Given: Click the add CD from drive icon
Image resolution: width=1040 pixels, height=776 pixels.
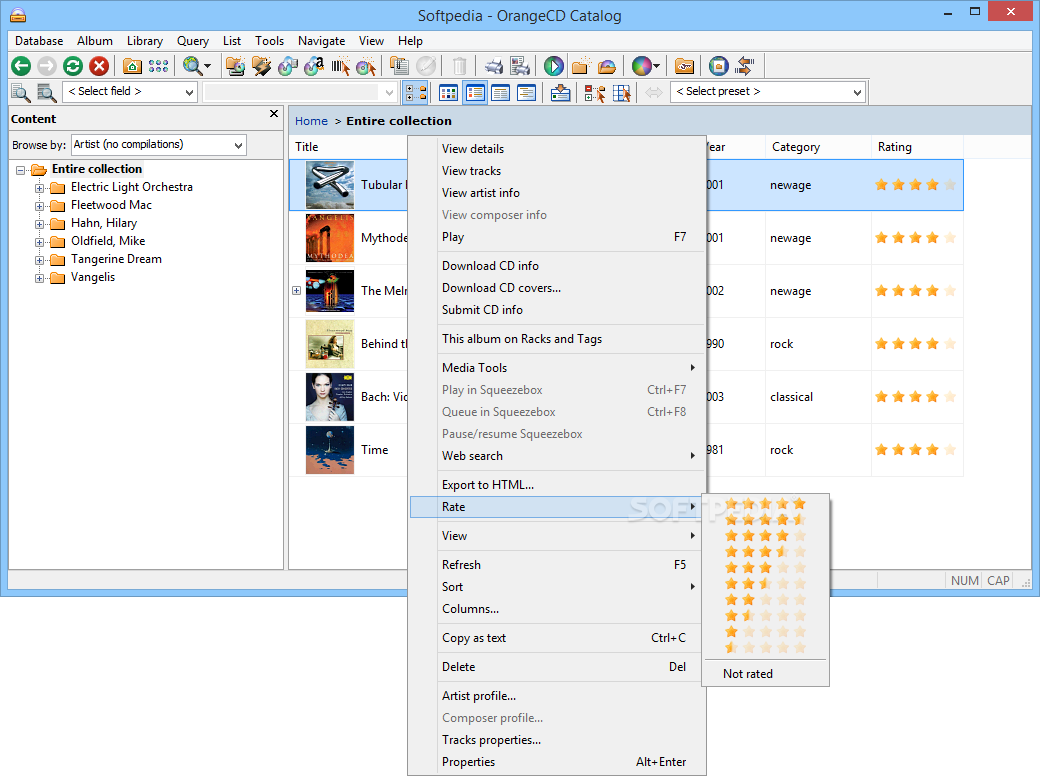Looking at the screenshot, I should tap(235, 66).
